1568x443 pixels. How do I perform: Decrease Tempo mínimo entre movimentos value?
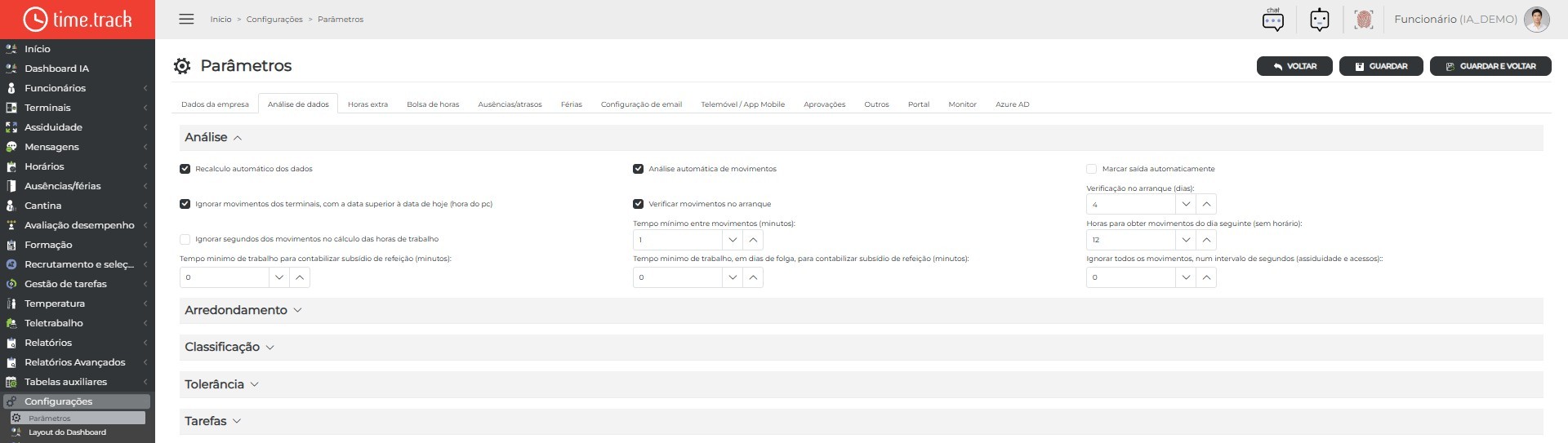733,240
